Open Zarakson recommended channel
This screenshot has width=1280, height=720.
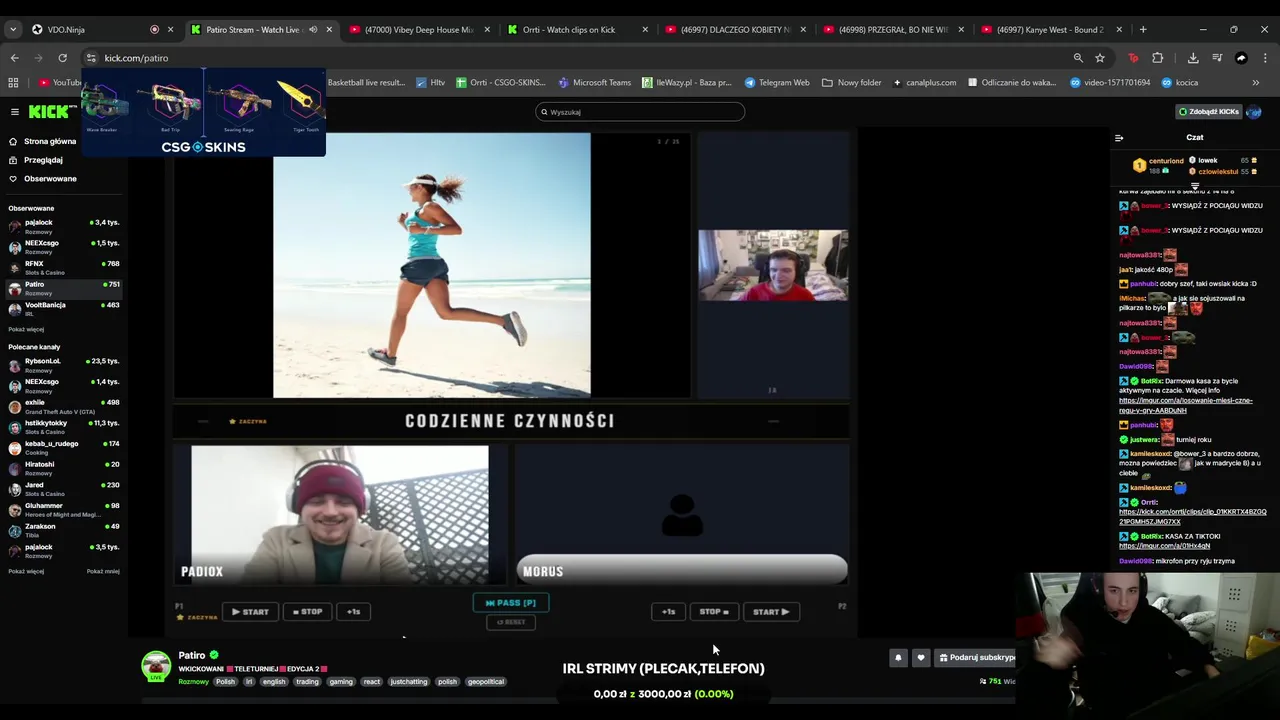point(64,530)
